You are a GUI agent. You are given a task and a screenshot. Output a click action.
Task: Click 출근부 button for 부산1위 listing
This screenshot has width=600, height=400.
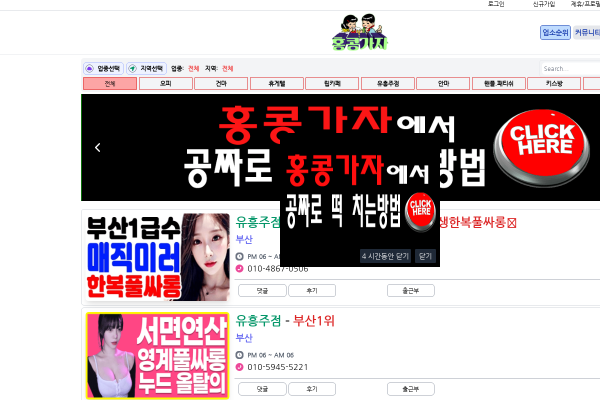[x=411, y=389]
